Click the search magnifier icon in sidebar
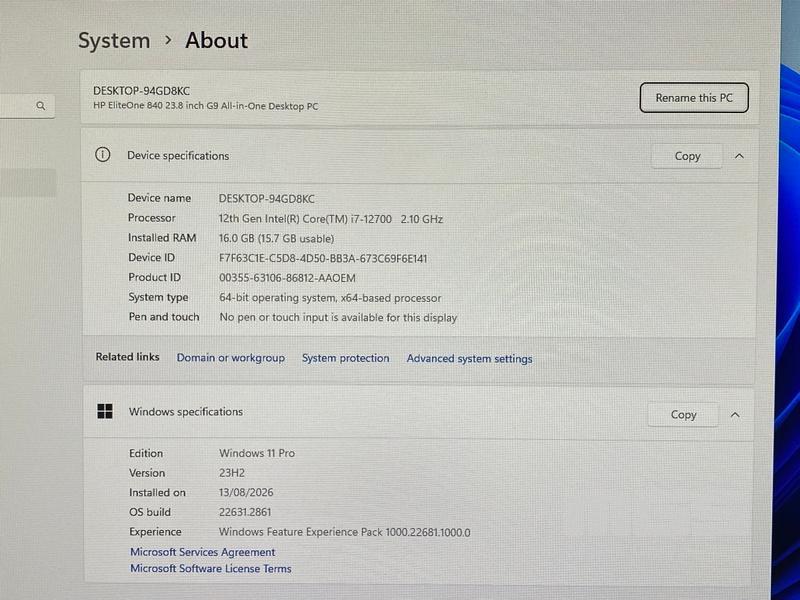This screenshot has width=800, height=600. click(41, 106)
